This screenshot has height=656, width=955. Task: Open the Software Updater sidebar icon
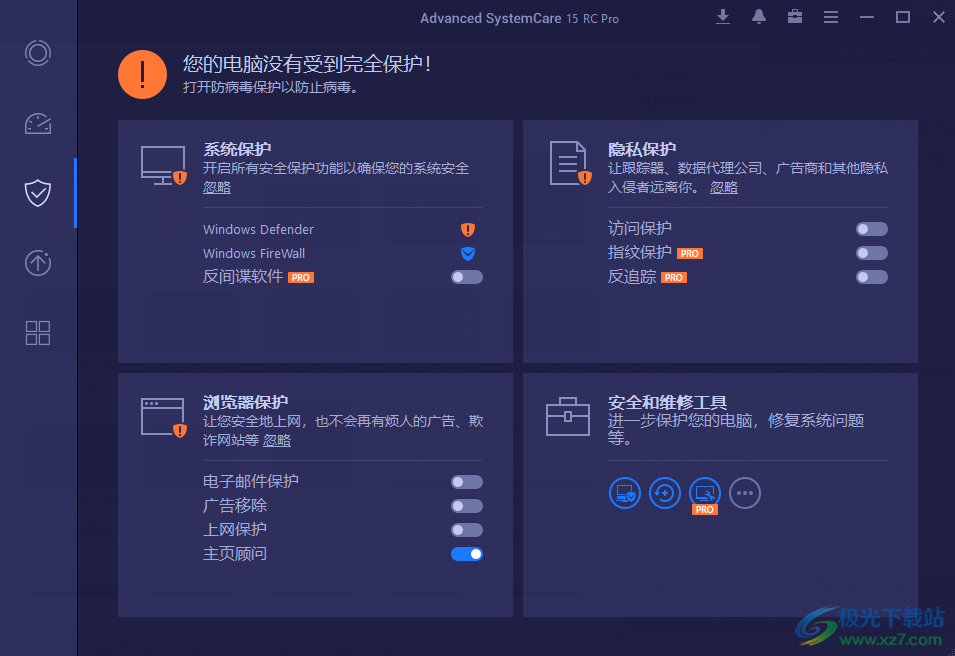click(x=38, y=263)
